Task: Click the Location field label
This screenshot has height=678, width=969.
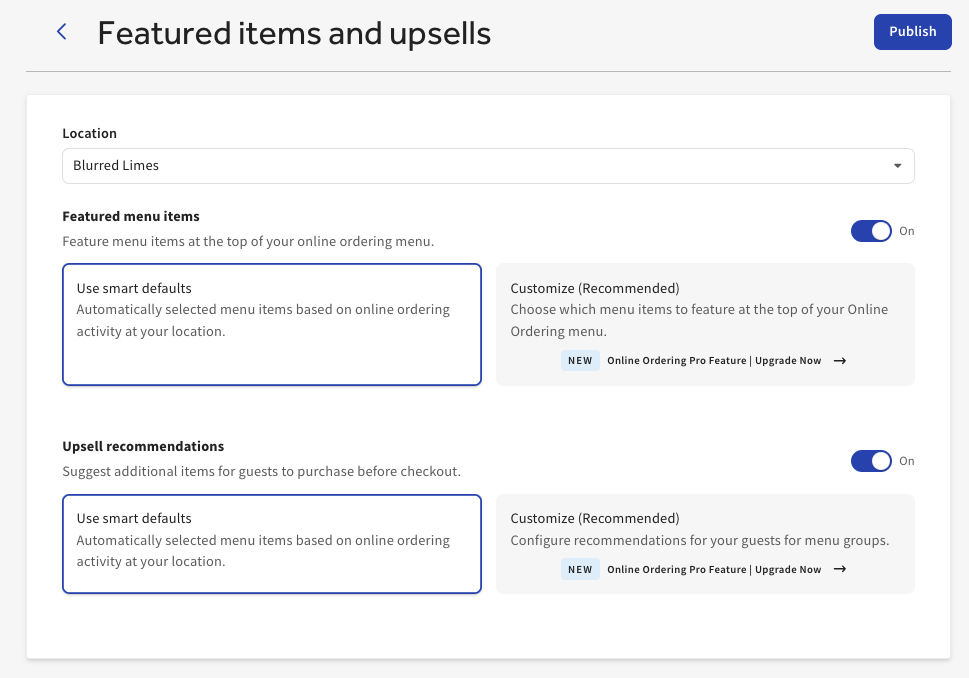Action: (89, 133)
